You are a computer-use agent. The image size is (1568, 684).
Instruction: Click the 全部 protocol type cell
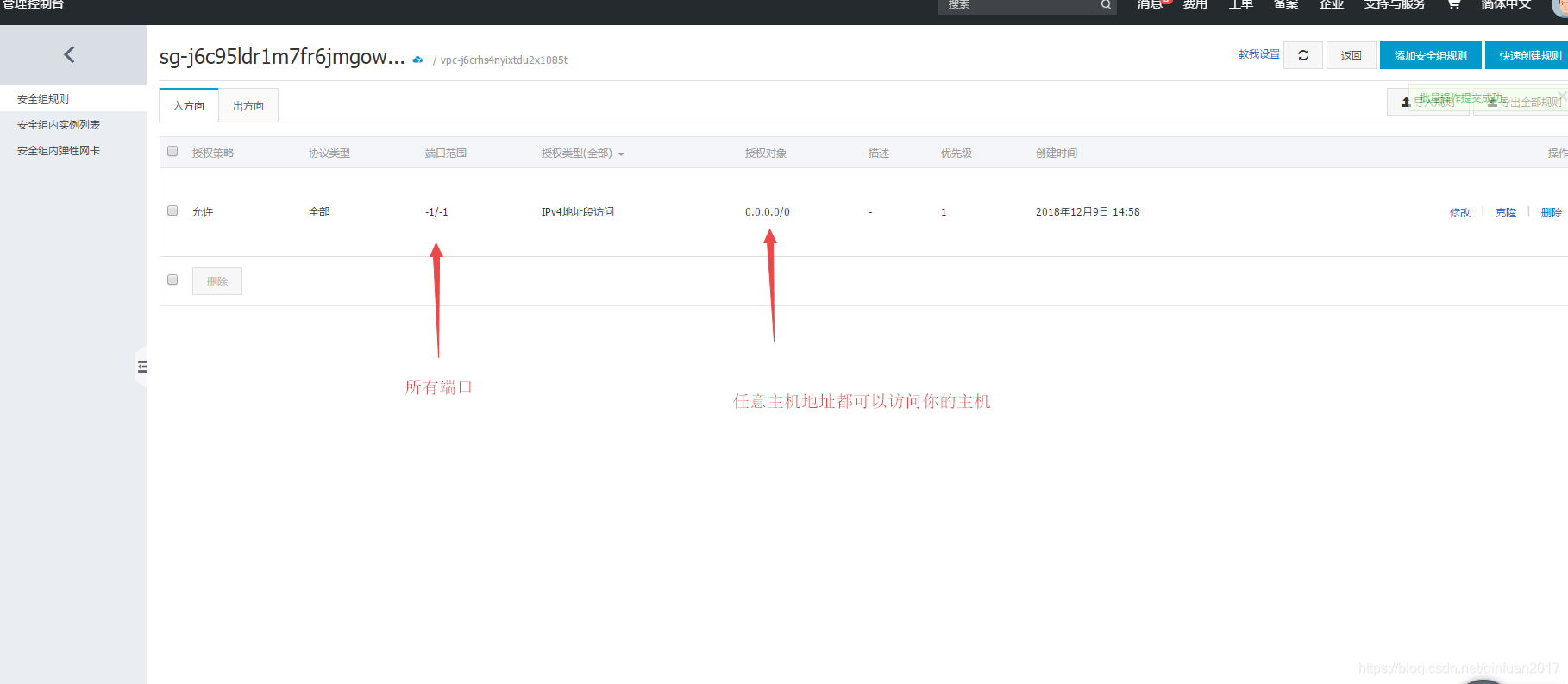[319, 212]
